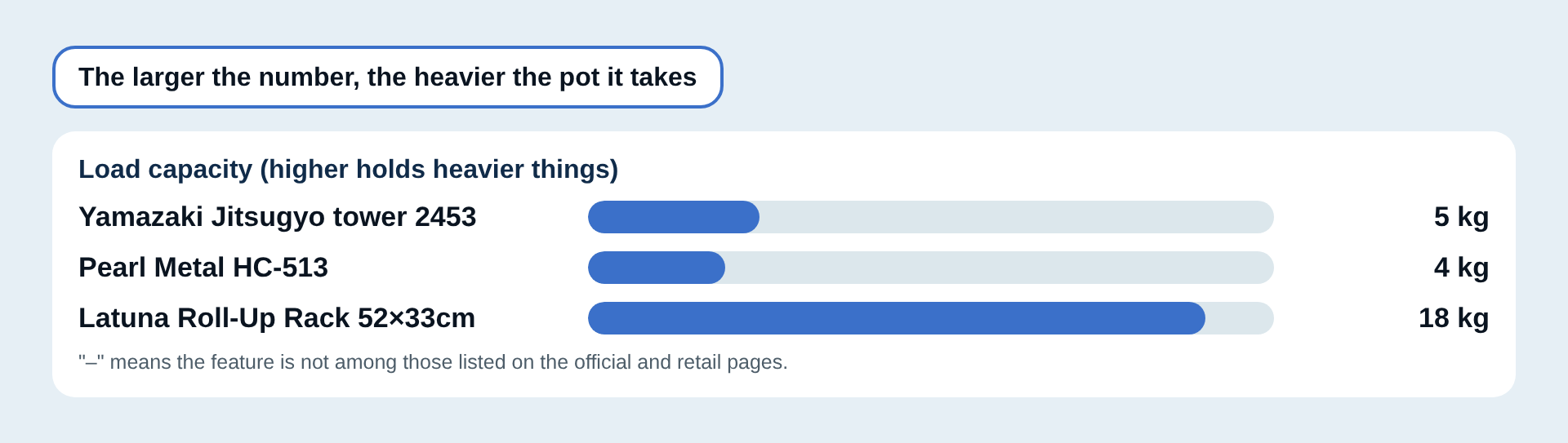Click "higher holds heavier things" parenthetical text
Screen dimensions: 1568x443
(x=439, y=169)
